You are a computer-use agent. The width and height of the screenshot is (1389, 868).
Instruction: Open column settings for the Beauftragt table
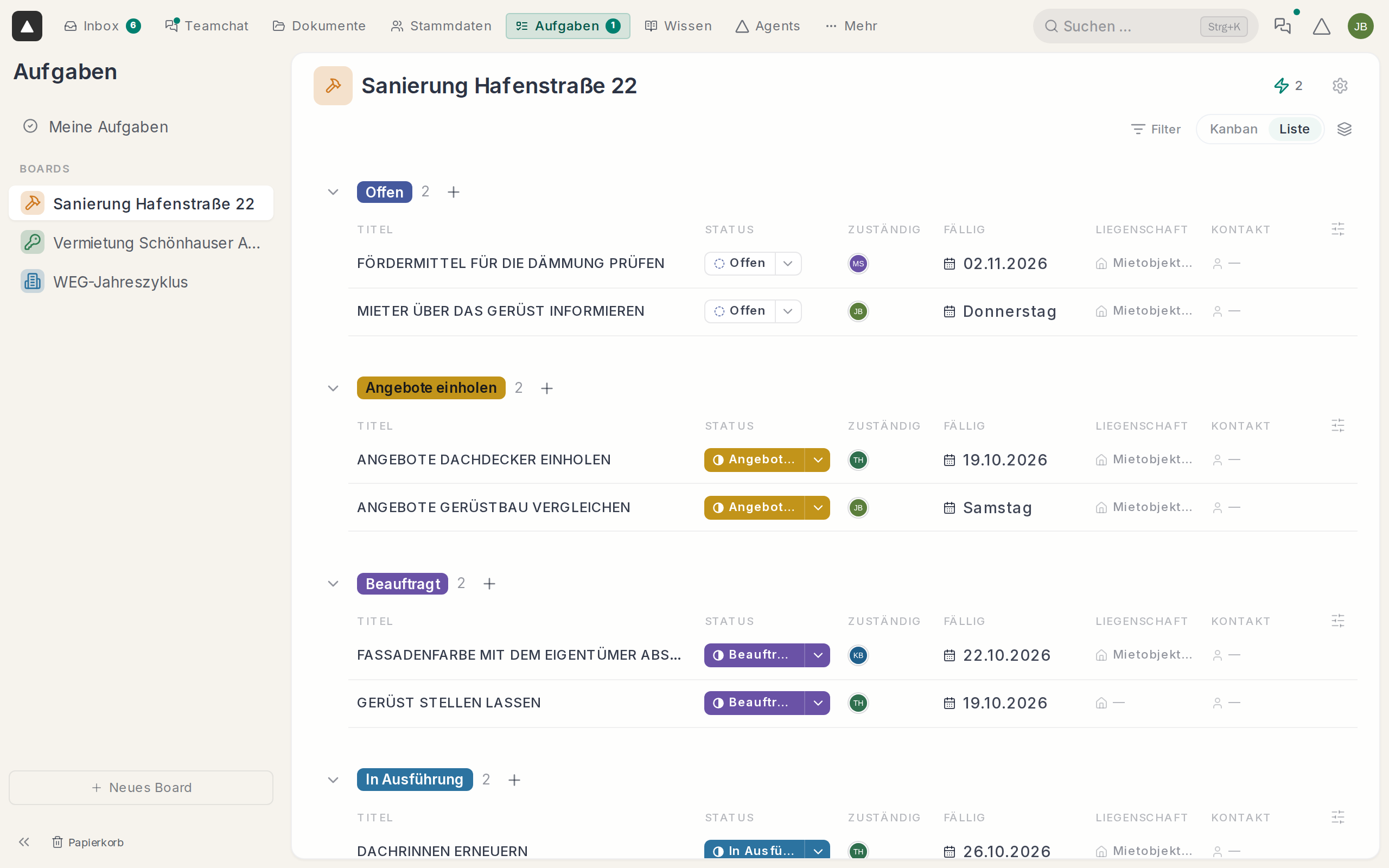tap(1338, 621)
